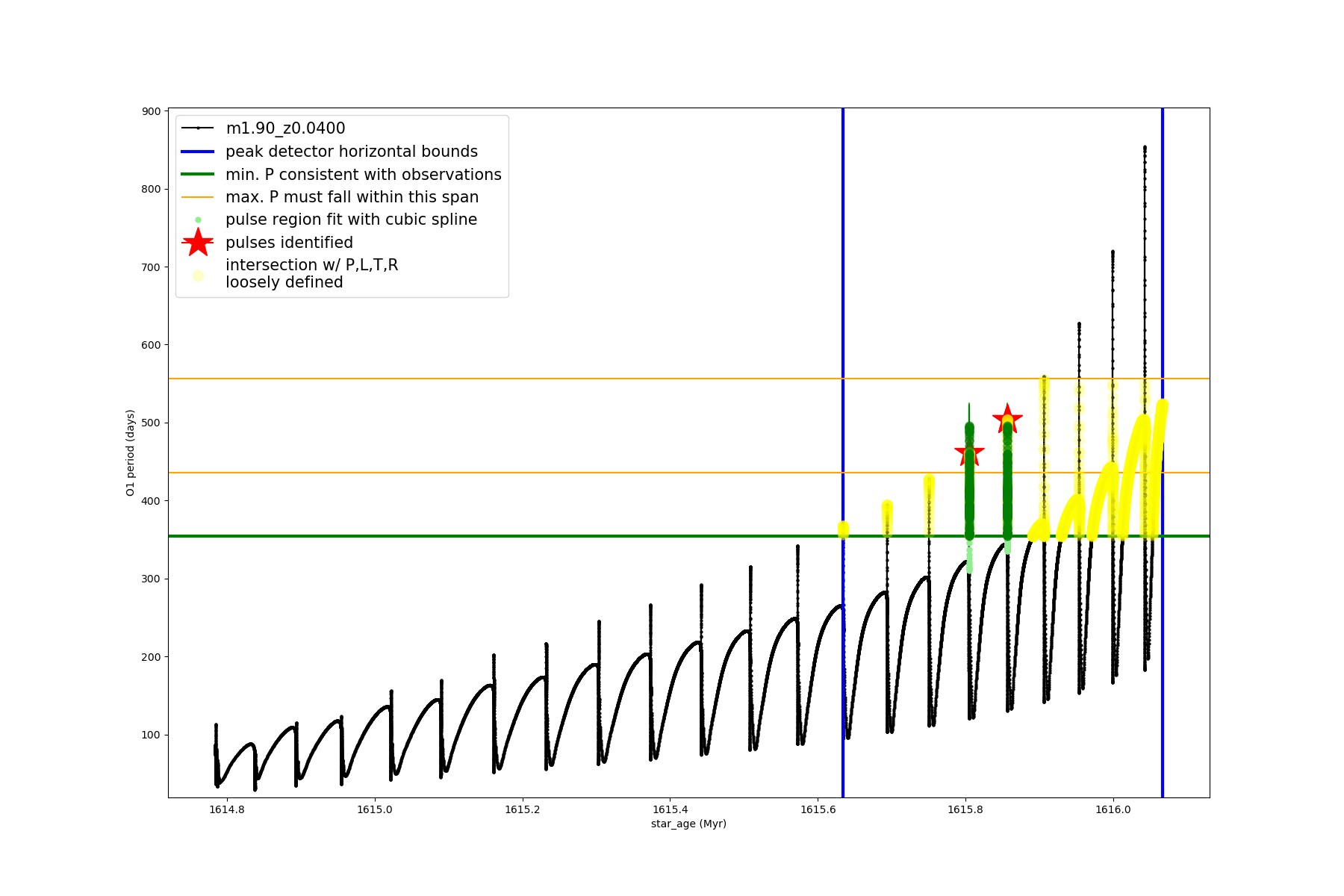This screenshot has width=1344, height=896.
Task: Click the blue line swatch in the legend
Action: pyautogui.click(x=198, y=152)
